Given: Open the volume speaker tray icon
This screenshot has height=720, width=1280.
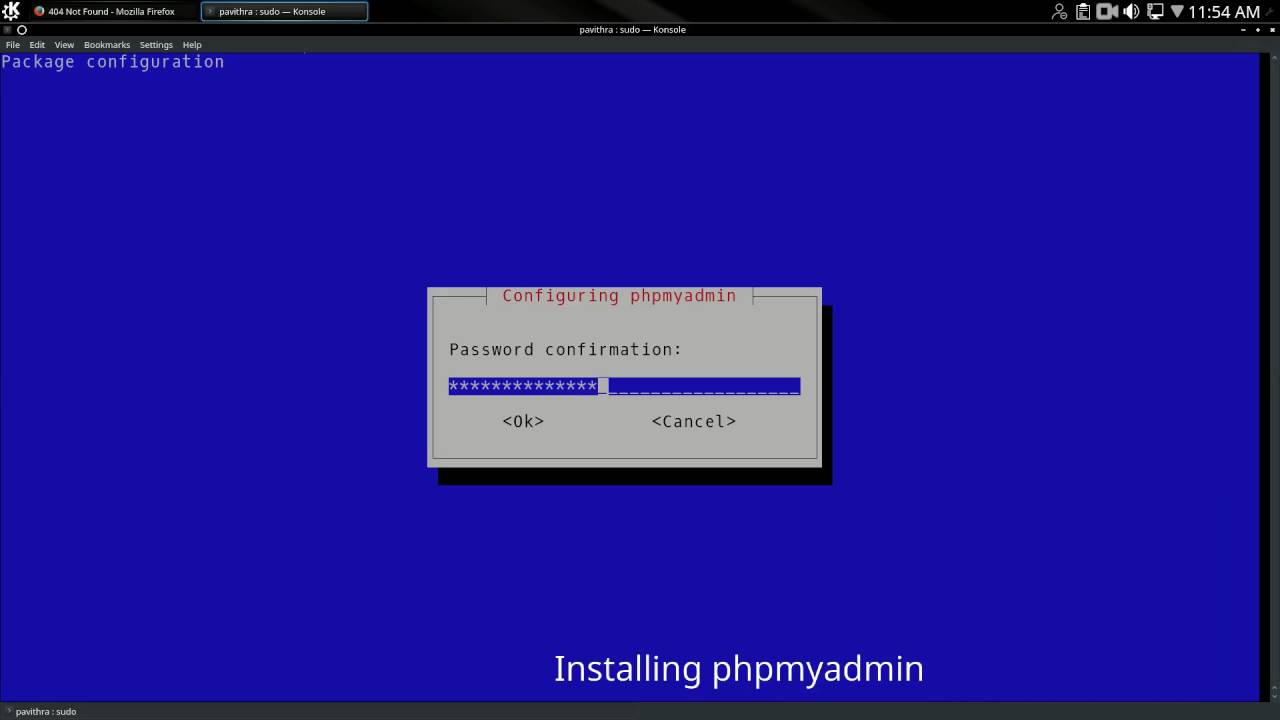Looking at the screenshot, I should tap(1131, 12).
